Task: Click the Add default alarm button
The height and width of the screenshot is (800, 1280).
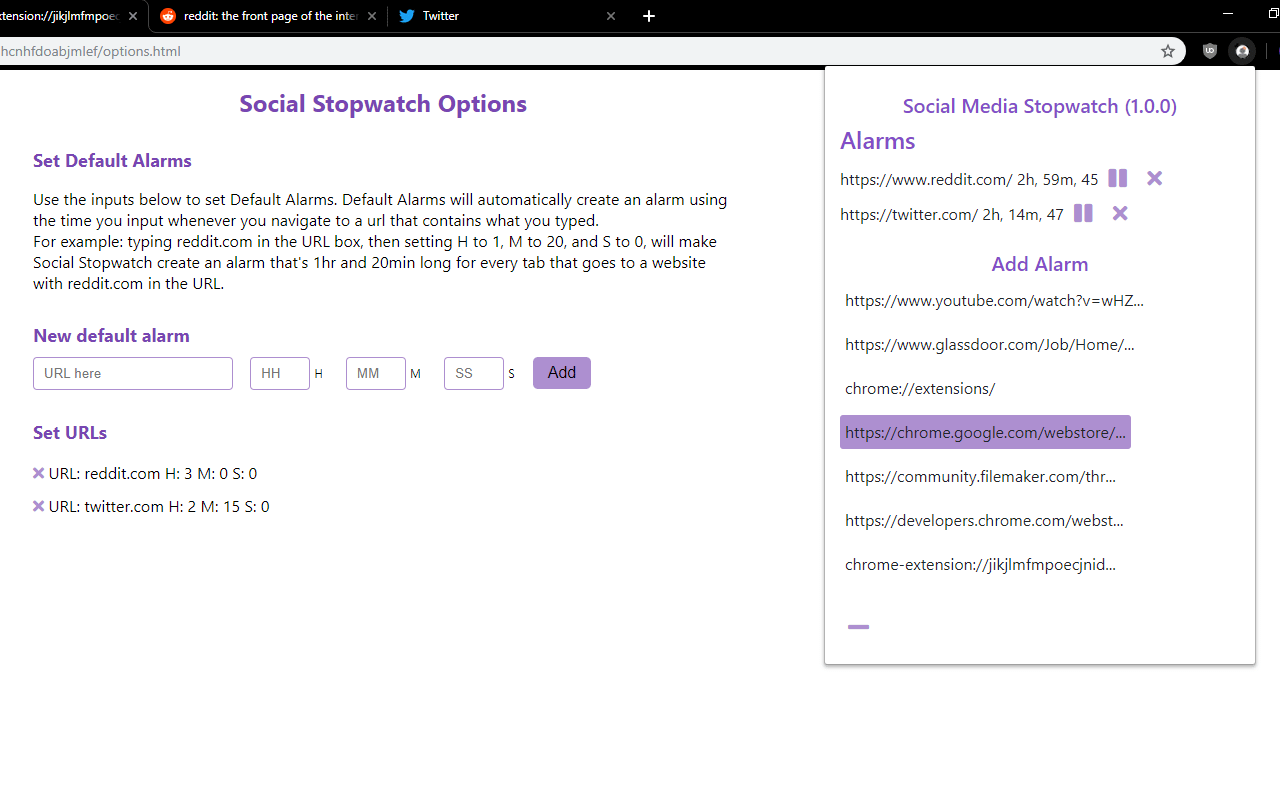Action: coord(561,373)
